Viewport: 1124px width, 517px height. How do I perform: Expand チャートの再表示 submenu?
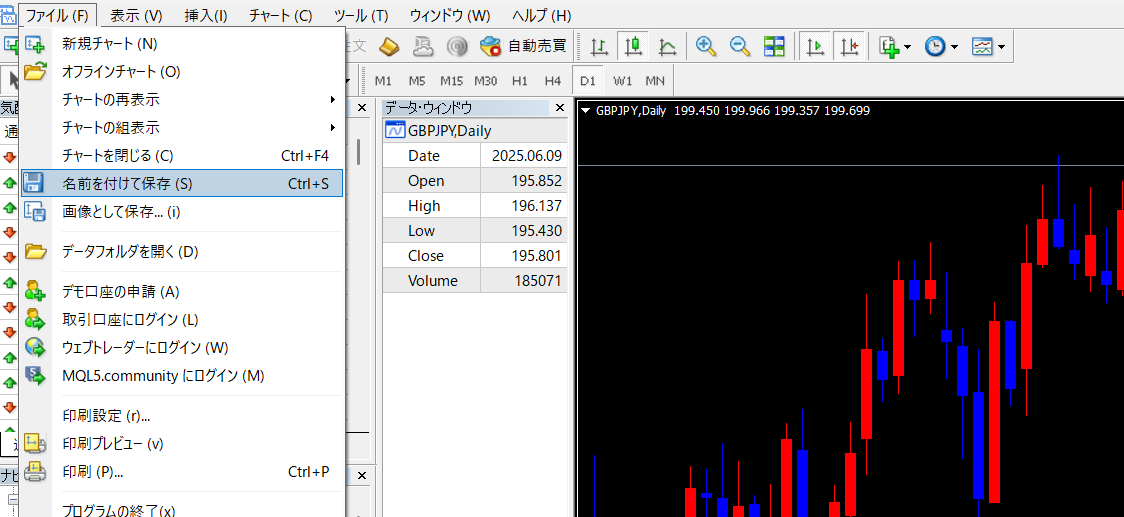point(182,100)
